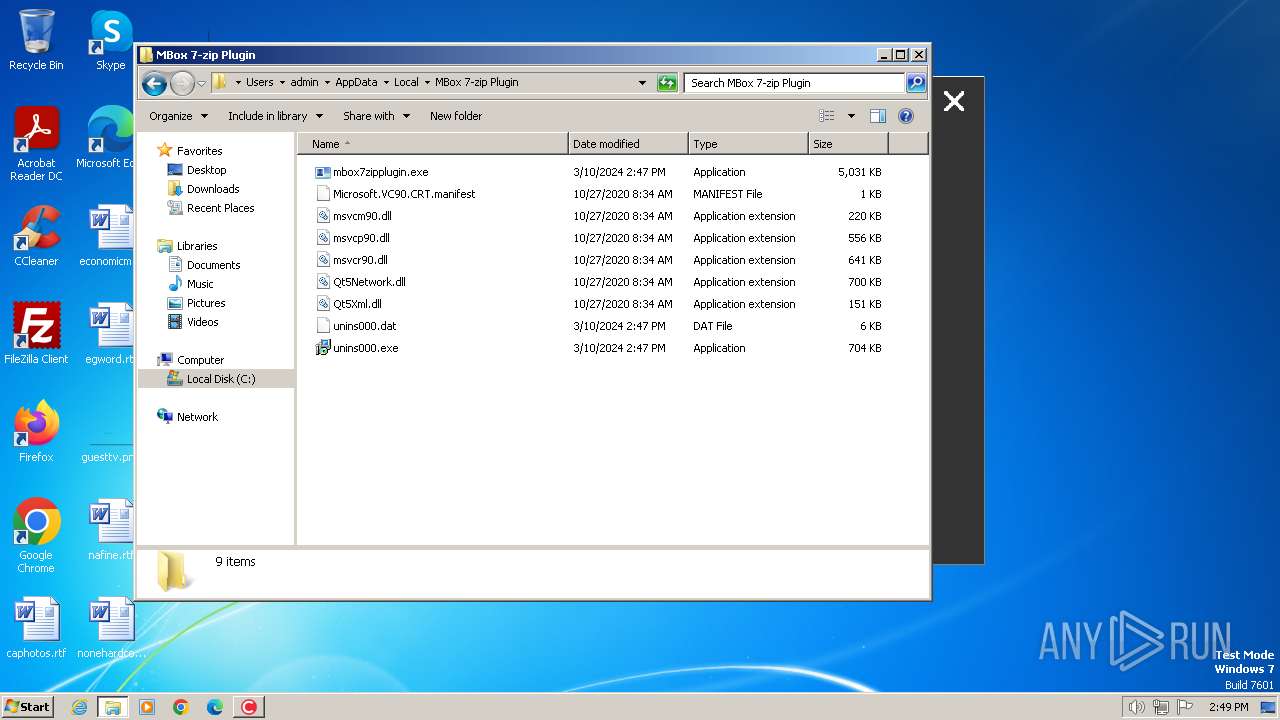Select the CCleaner desktop icon
Screen dimensions: 1280x720
click(x=36, y=236)
